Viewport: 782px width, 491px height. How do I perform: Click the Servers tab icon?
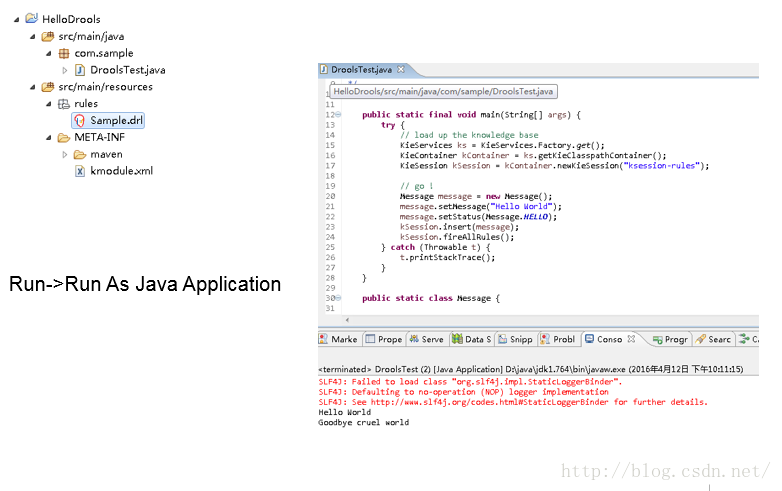pyautogui.click(x=414, y=339)
